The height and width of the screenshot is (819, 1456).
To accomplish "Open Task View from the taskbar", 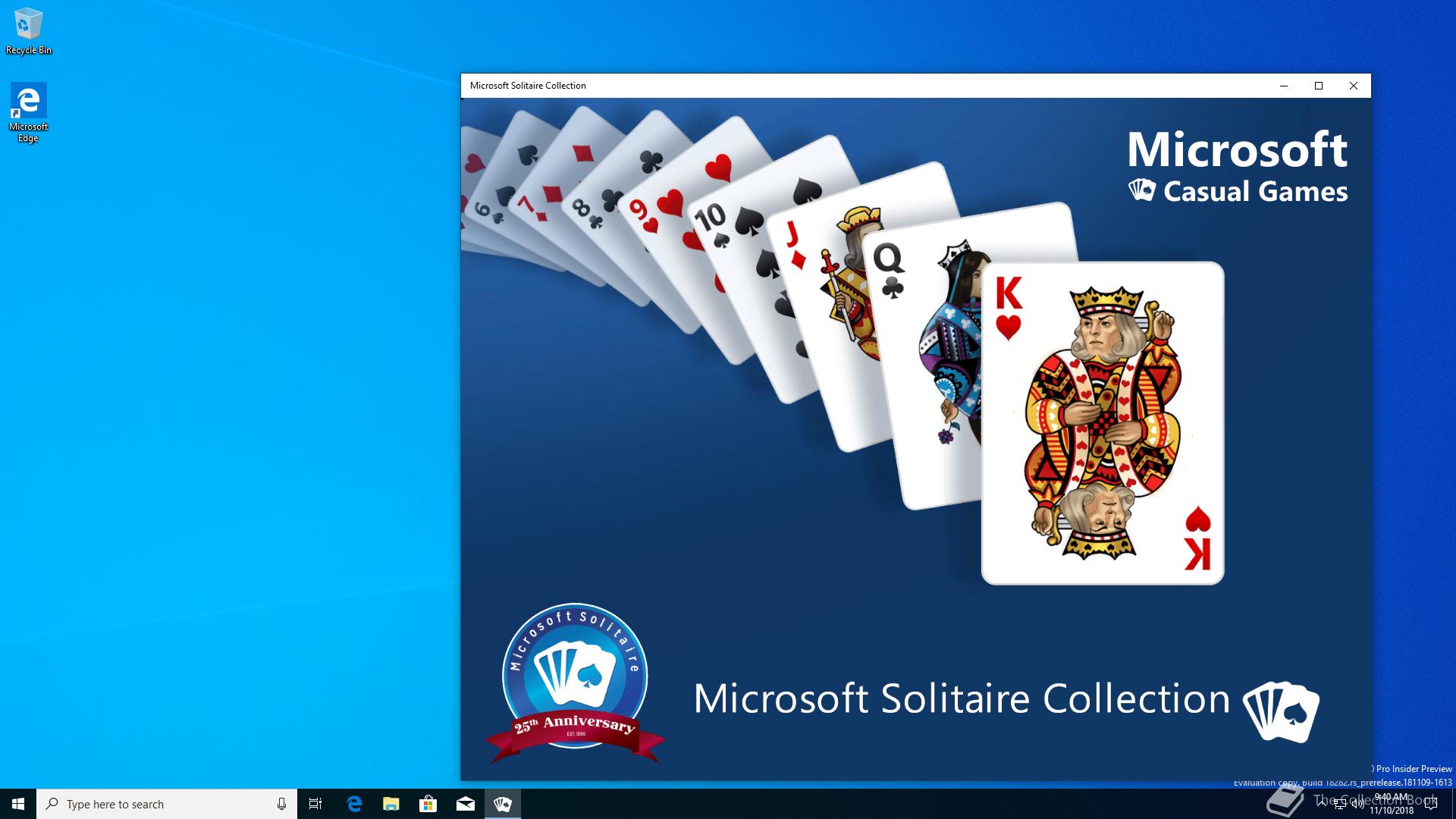I will coord(315,804).
